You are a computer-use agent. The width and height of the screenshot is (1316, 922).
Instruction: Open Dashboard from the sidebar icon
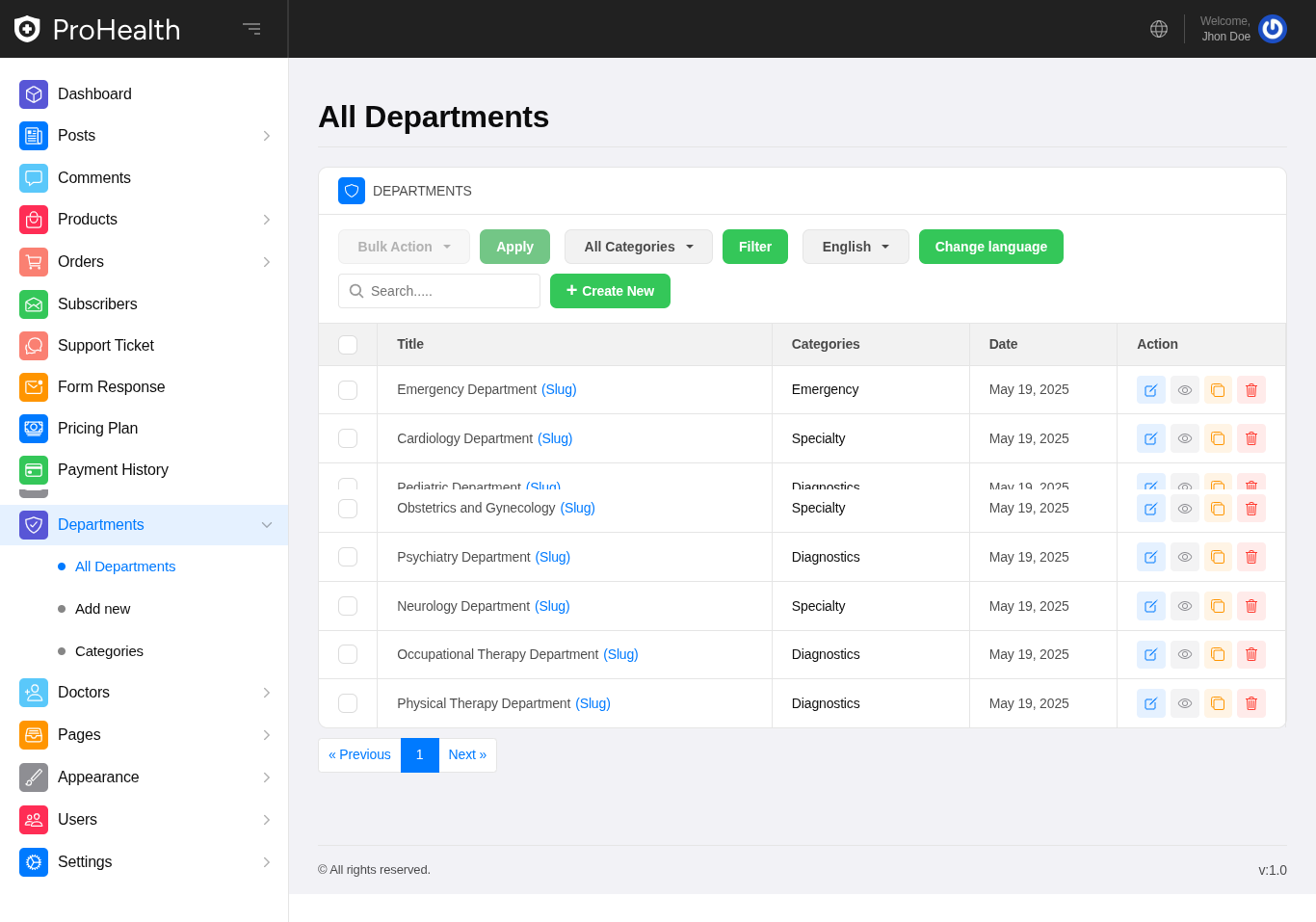tap(34, 94)
